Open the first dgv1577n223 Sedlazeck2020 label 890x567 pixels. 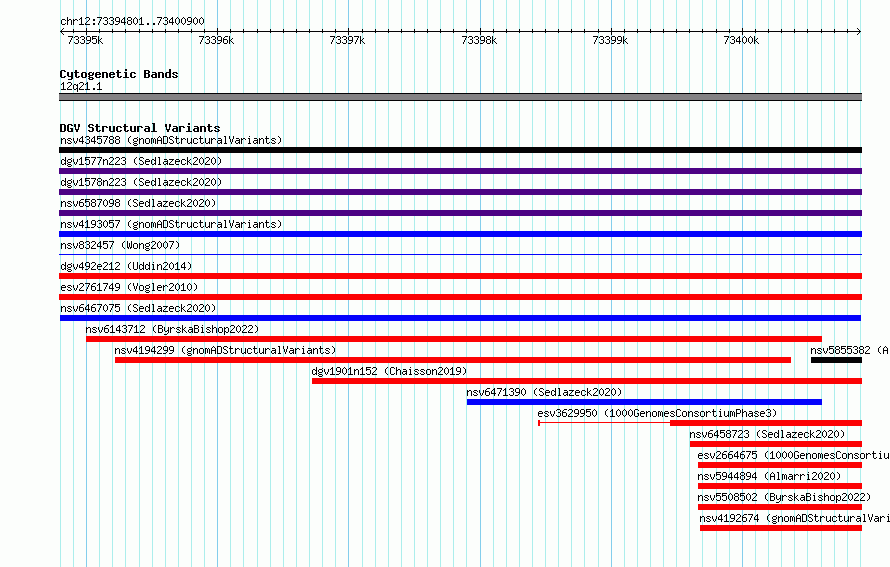pos(141,161)
